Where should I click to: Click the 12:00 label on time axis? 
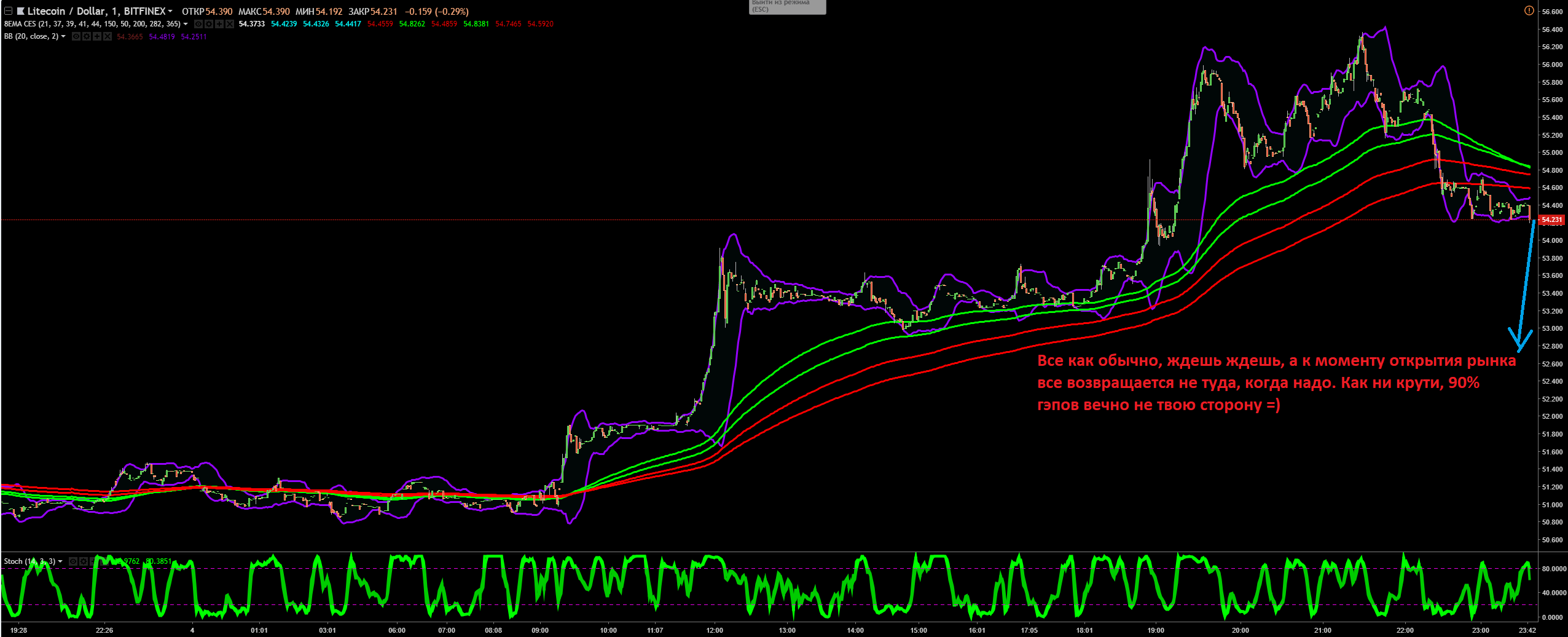tap(715, 630)
